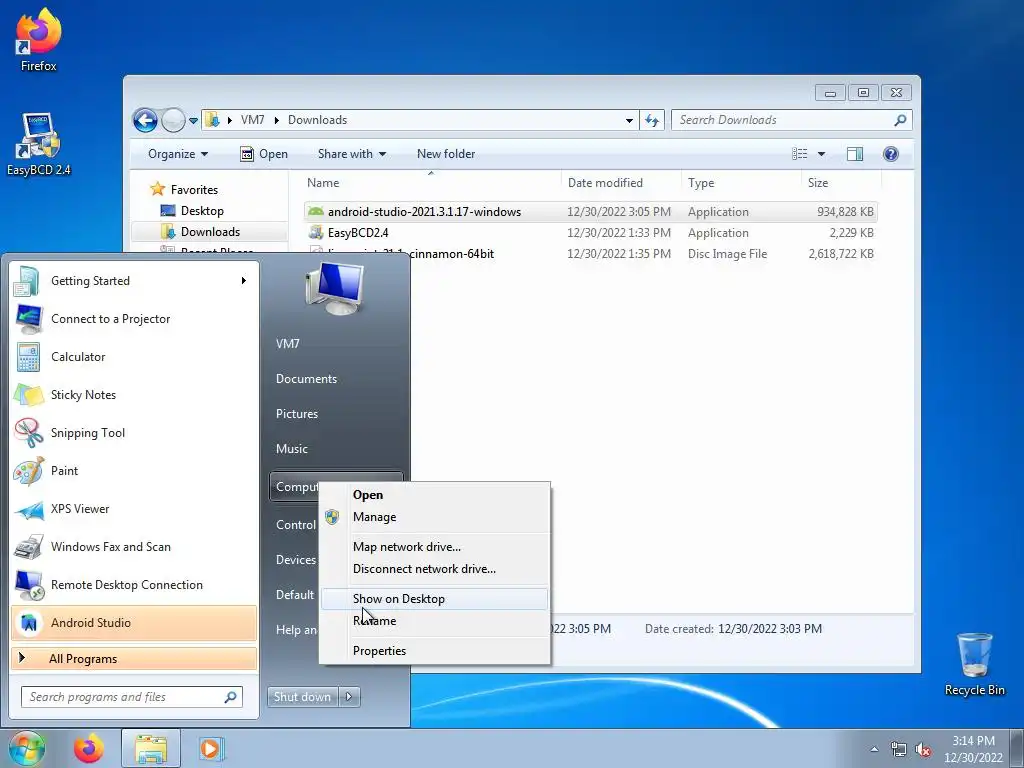Click the muted volume tray icon
Image resolution: width=1024 pixels, height=768 pixels.
[923, 749]
